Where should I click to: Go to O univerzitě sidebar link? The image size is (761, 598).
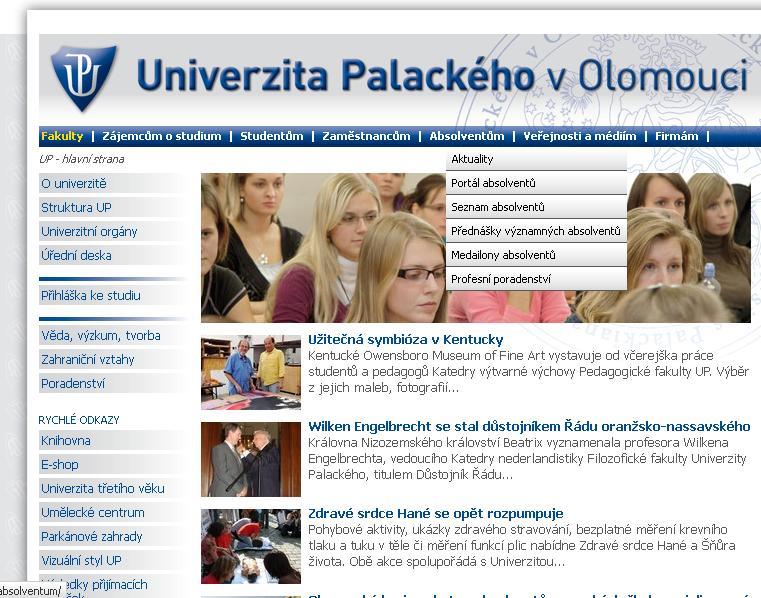click(x=112, y=183)
